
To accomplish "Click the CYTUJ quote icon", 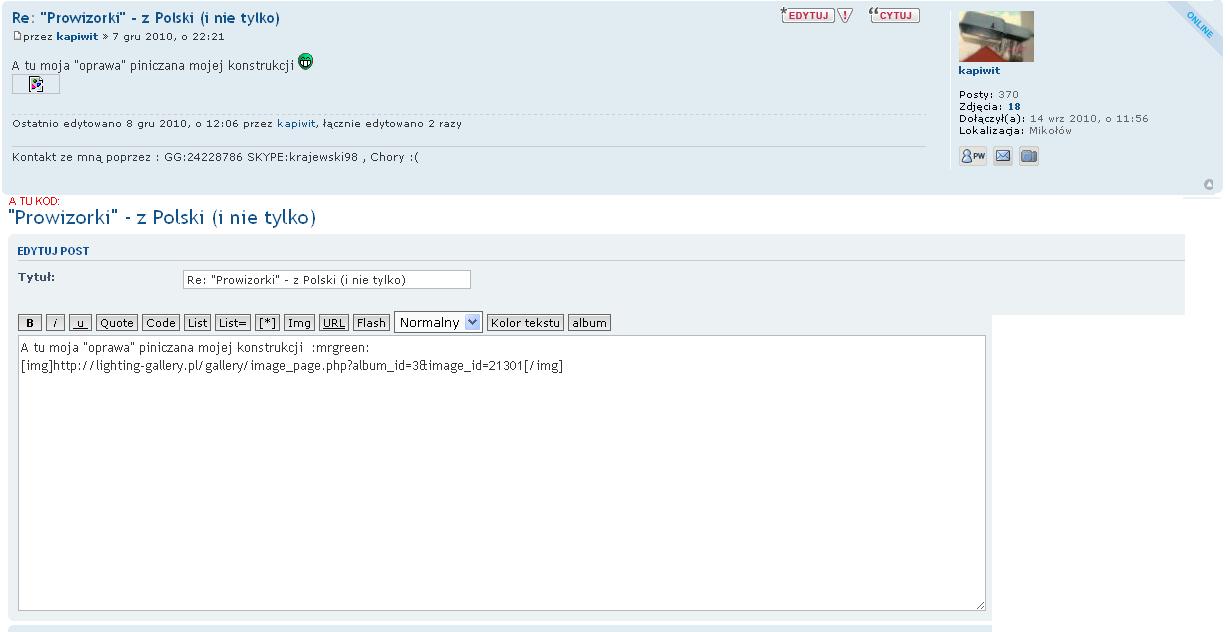I will click(x=894, y=15).
